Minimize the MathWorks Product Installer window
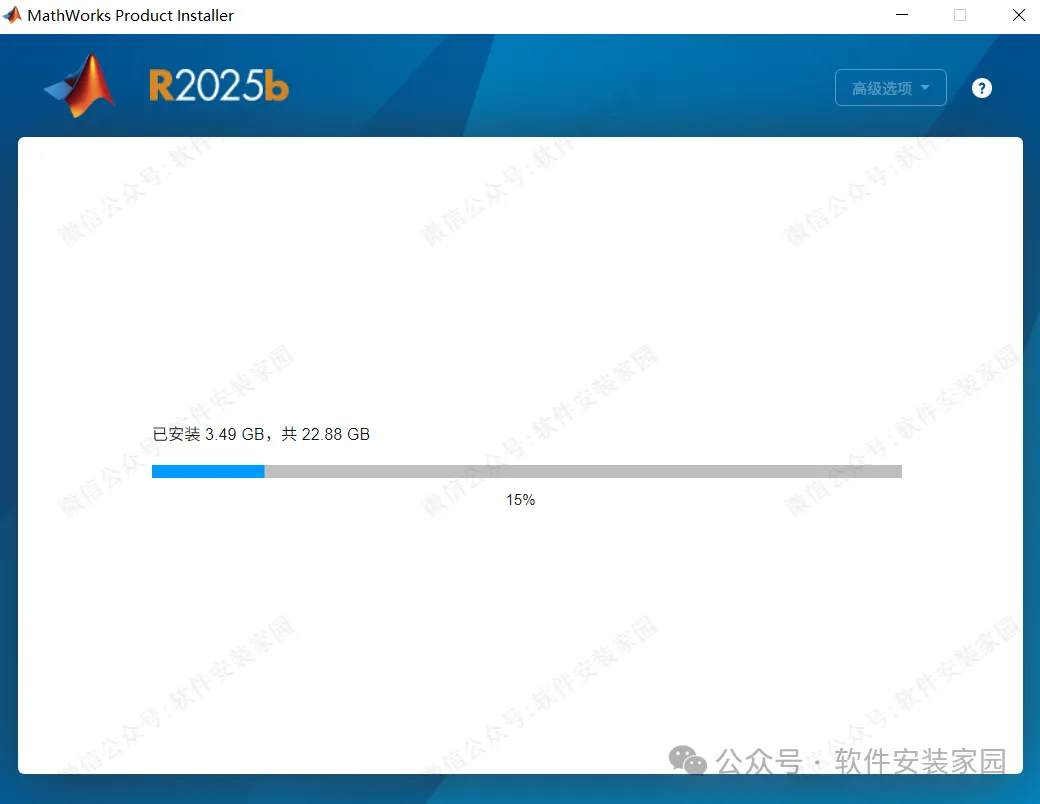The image size is (1040, 804). click(x=902, y=15)
